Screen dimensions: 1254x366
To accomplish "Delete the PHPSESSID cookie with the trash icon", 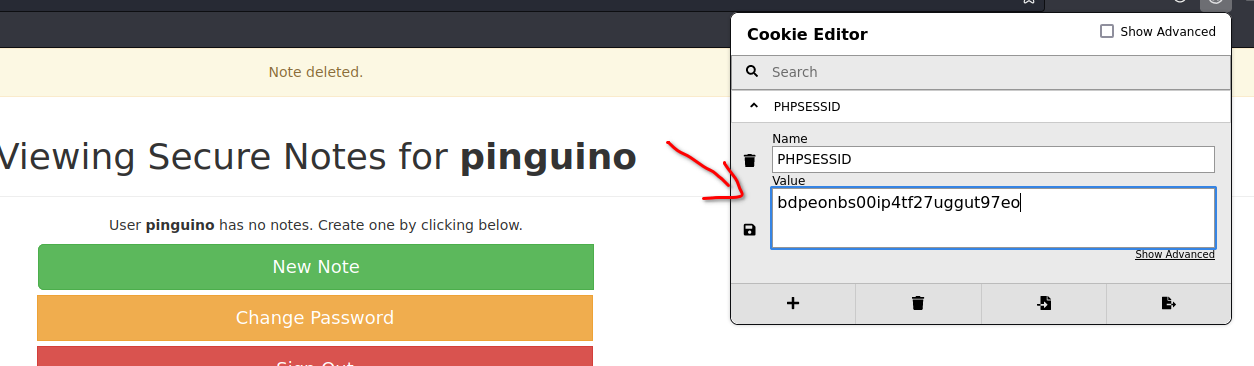I will pyautogui.click(x=750, y=161).
